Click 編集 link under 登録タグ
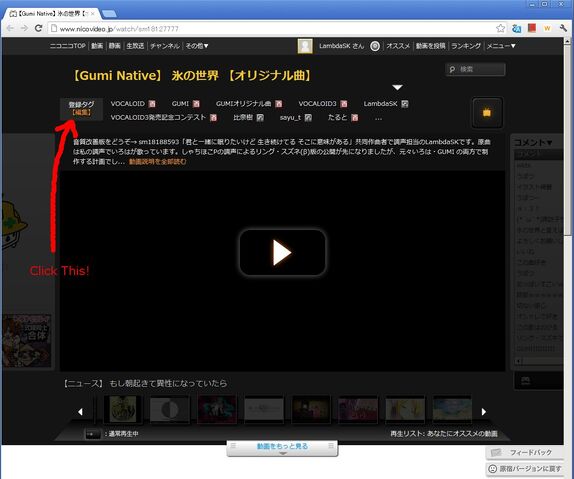Screen dimensions: 574x479 [x=81, y=112]
